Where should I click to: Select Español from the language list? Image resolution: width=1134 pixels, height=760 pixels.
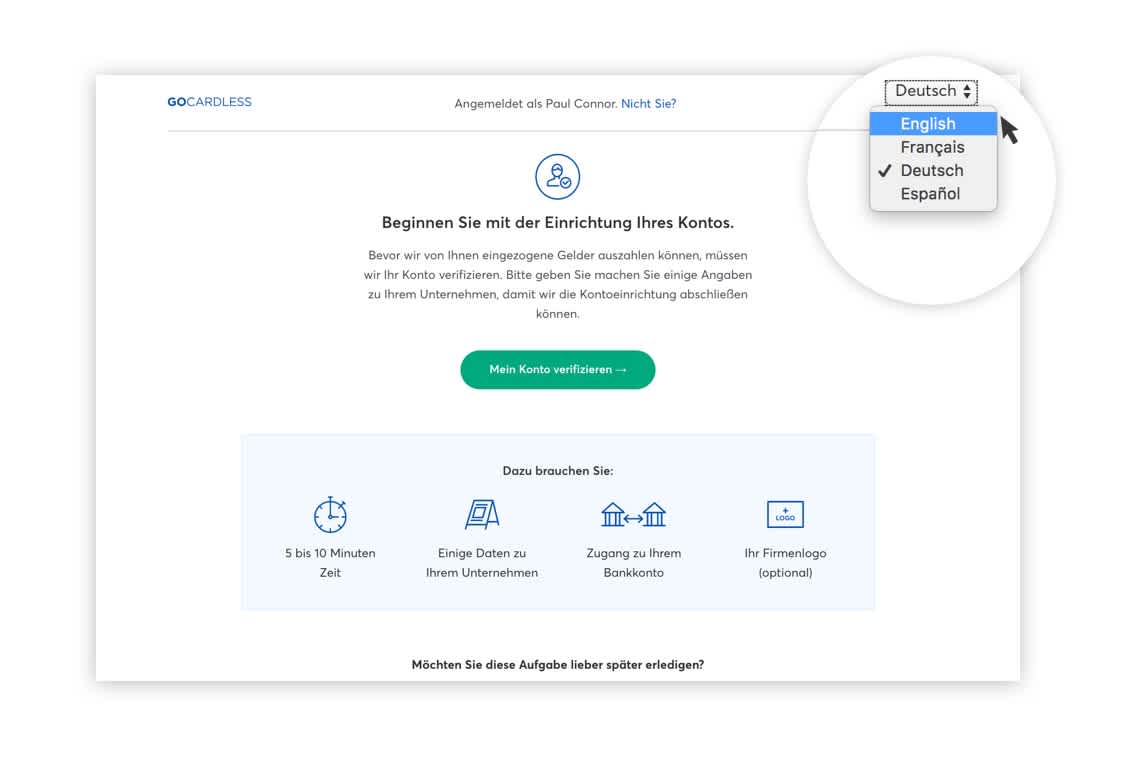click(x=933, y=194)
